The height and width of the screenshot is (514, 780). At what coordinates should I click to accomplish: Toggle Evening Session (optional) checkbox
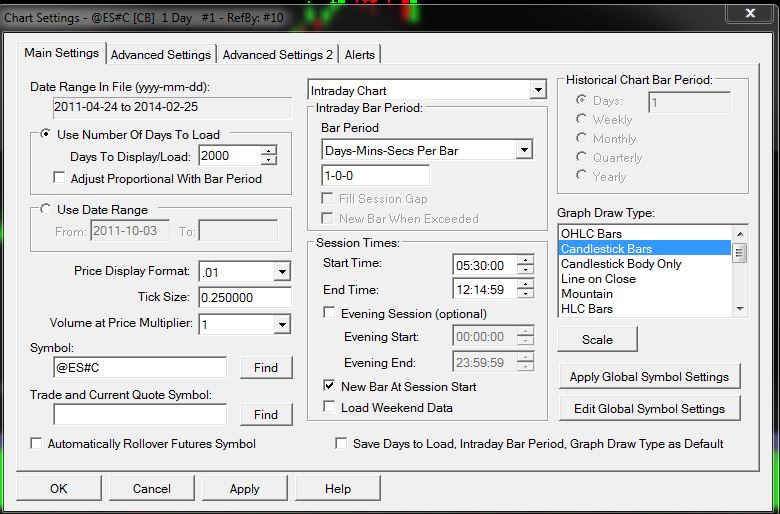(329, 312)
